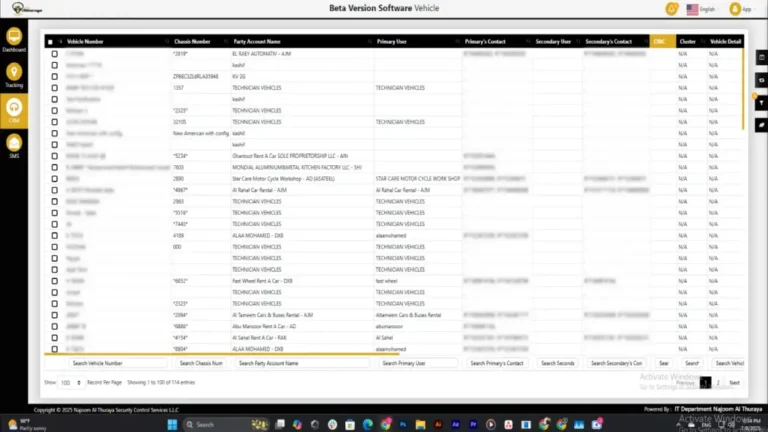Click the ZP8BC32L6RLA35948 chassis cell
Screen dimensions: 768x432
pos(195,76)
